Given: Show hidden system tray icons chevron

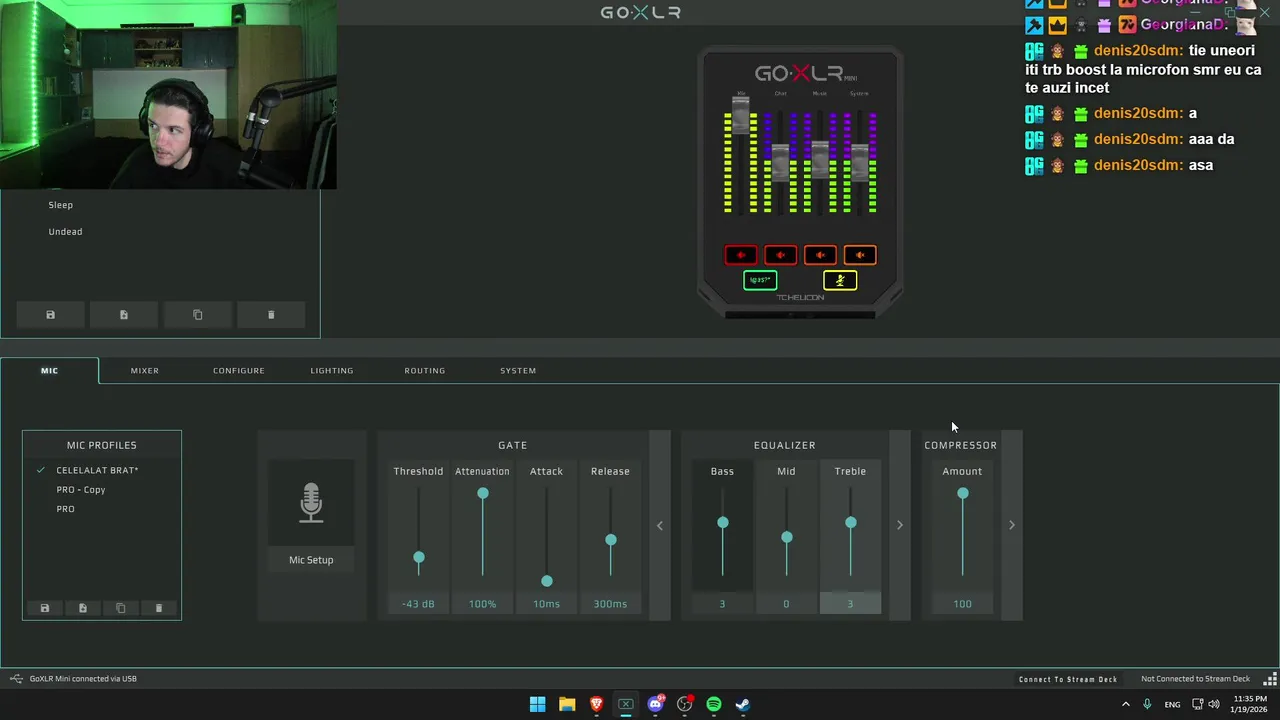Looking at the screenshot, I should [1125, 704].
